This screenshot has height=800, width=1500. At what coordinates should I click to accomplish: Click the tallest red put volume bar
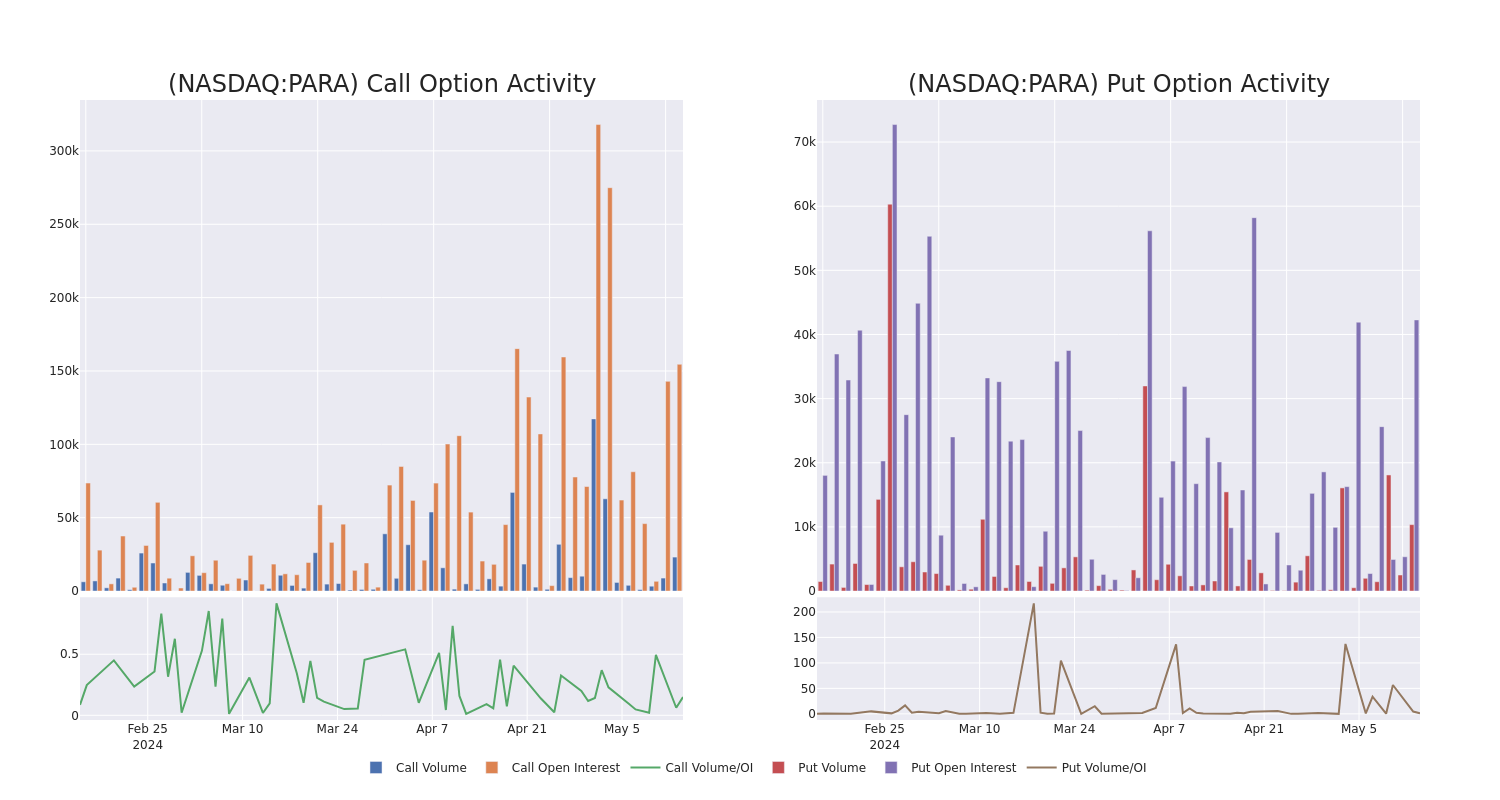point(890,398)
